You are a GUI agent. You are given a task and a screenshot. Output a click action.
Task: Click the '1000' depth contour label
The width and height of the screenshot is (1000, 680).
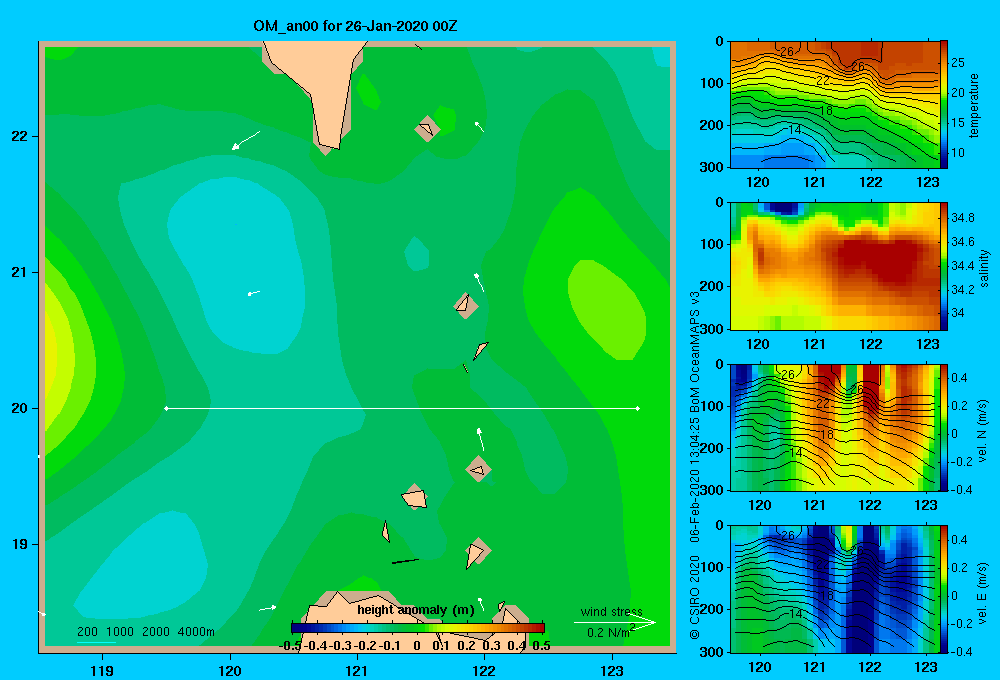(120, 632)
